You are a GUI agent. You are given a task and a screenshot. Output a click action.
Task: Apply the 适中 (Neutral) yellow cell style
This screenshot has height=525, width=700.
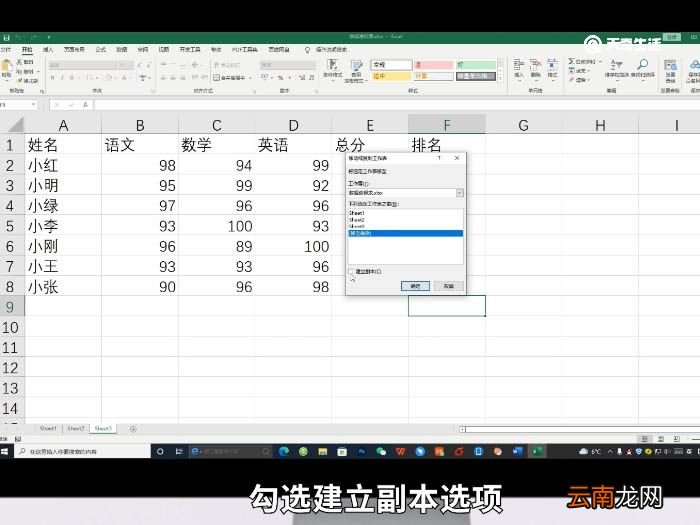click(x=391, y=76)
